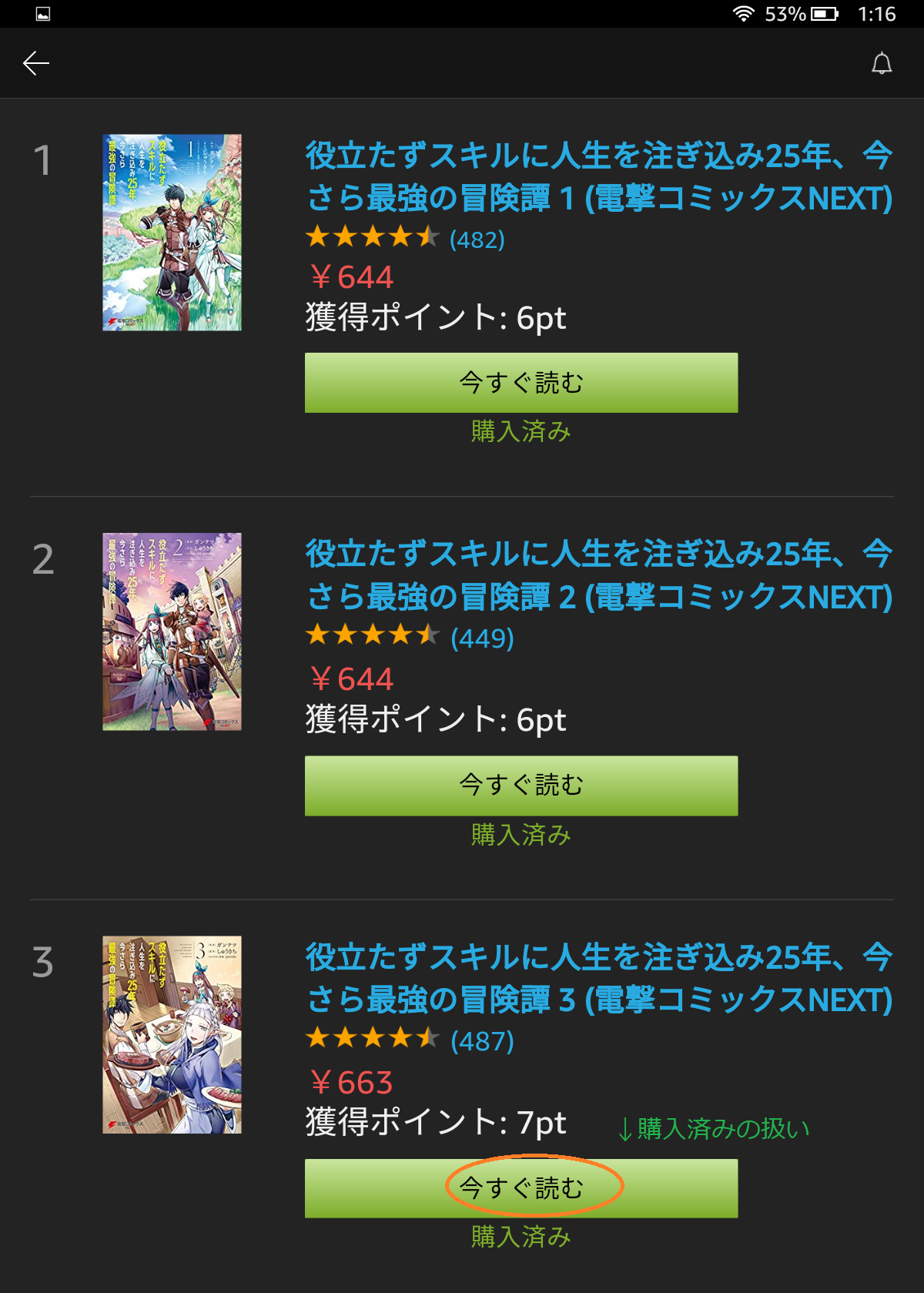
Task: Tap the 購入済み label under volume 1
Action: point(521,431)
